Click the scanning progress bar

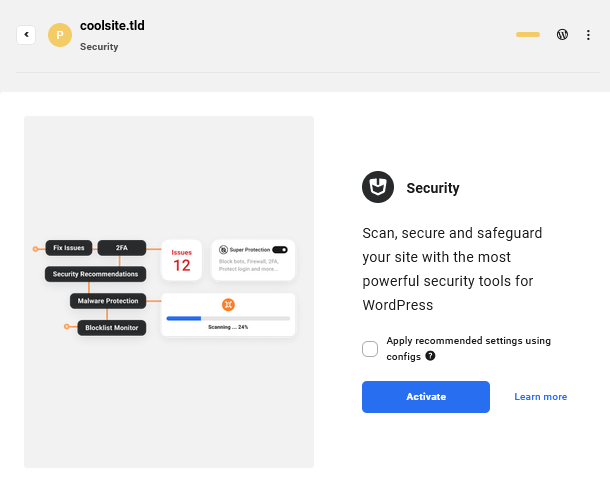(228, 318)
